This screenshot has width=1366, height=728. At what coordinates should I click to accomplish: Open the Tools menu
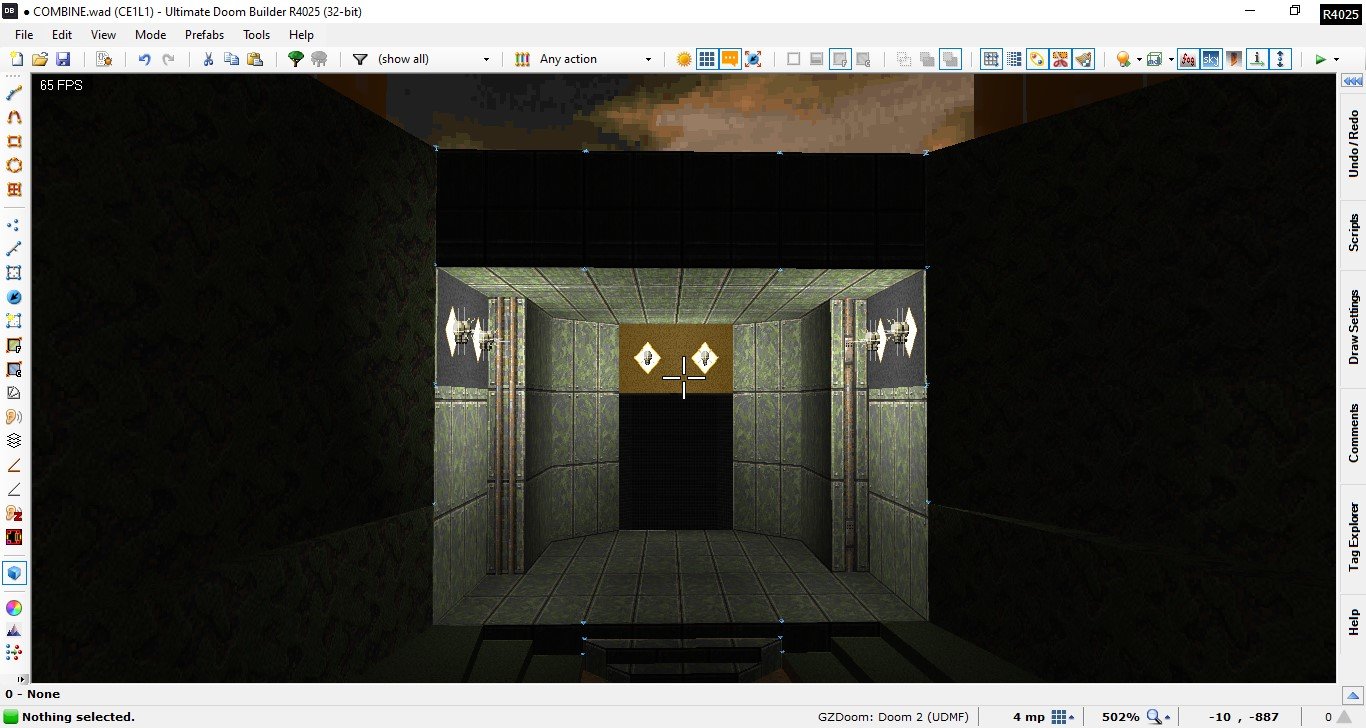(x=257, y=34)
